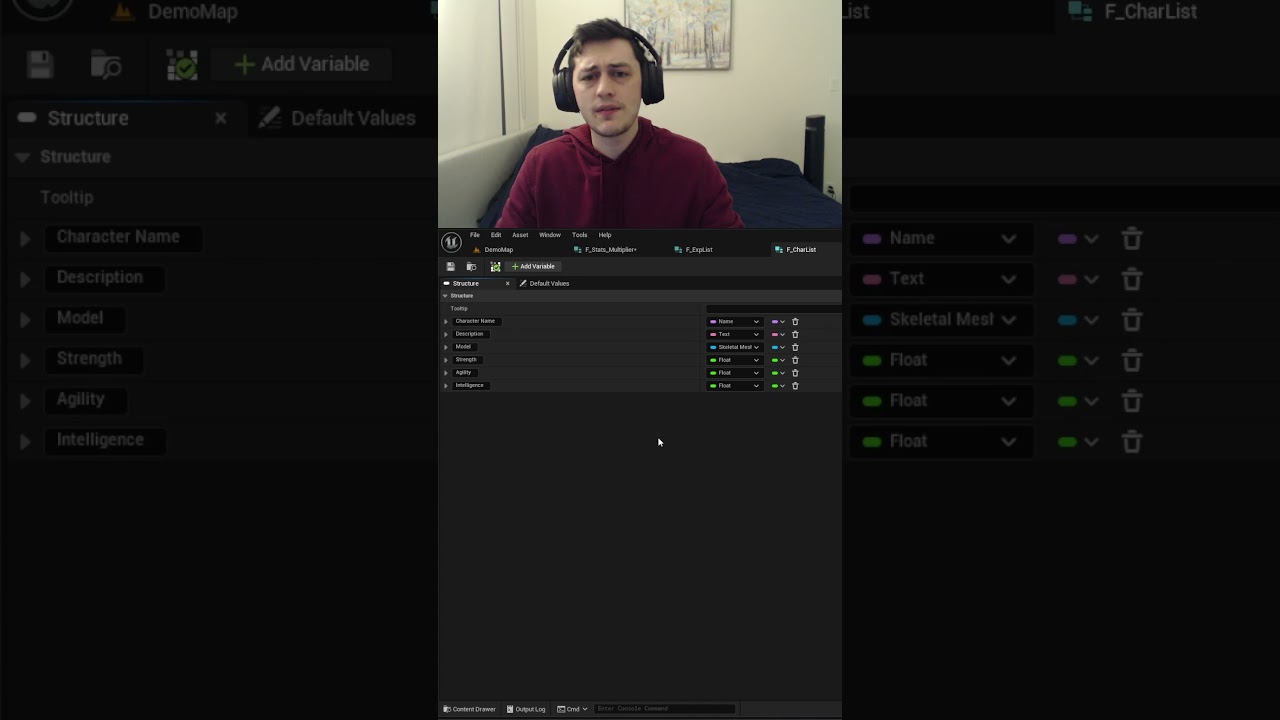Click the Tooltip text field
Viewport: 1280px width, 720px height.
(x=773, y=309)
